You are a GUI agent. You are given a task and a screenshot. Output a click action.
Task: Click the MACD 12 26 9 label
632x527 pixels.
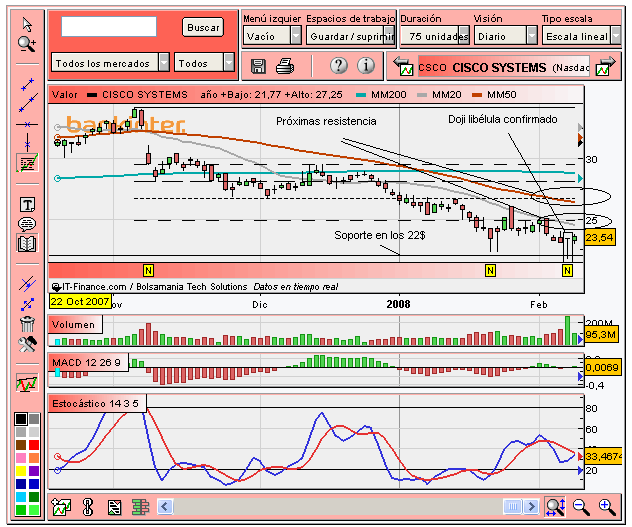tap(88, 362)
